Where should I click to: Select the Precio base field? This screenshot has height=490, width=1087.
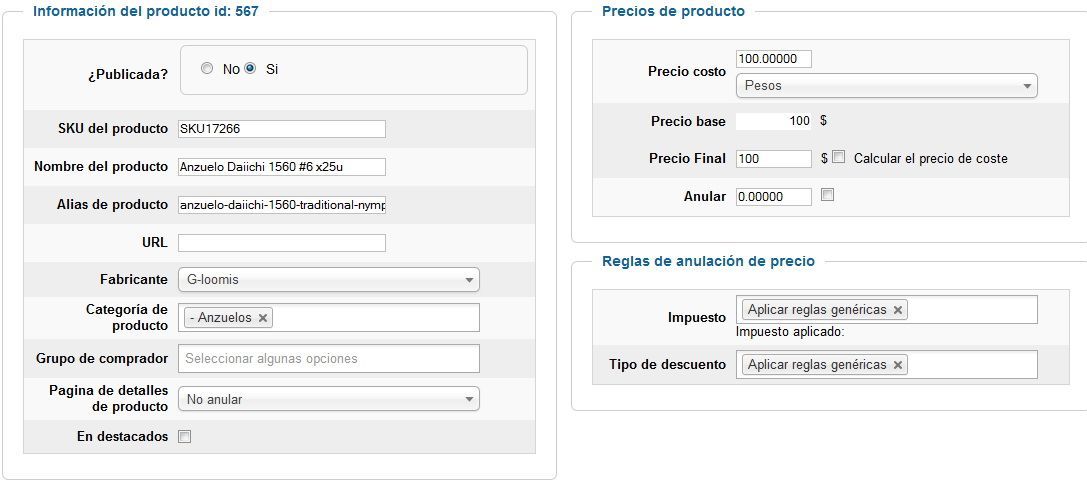click(x=774, y=121)
